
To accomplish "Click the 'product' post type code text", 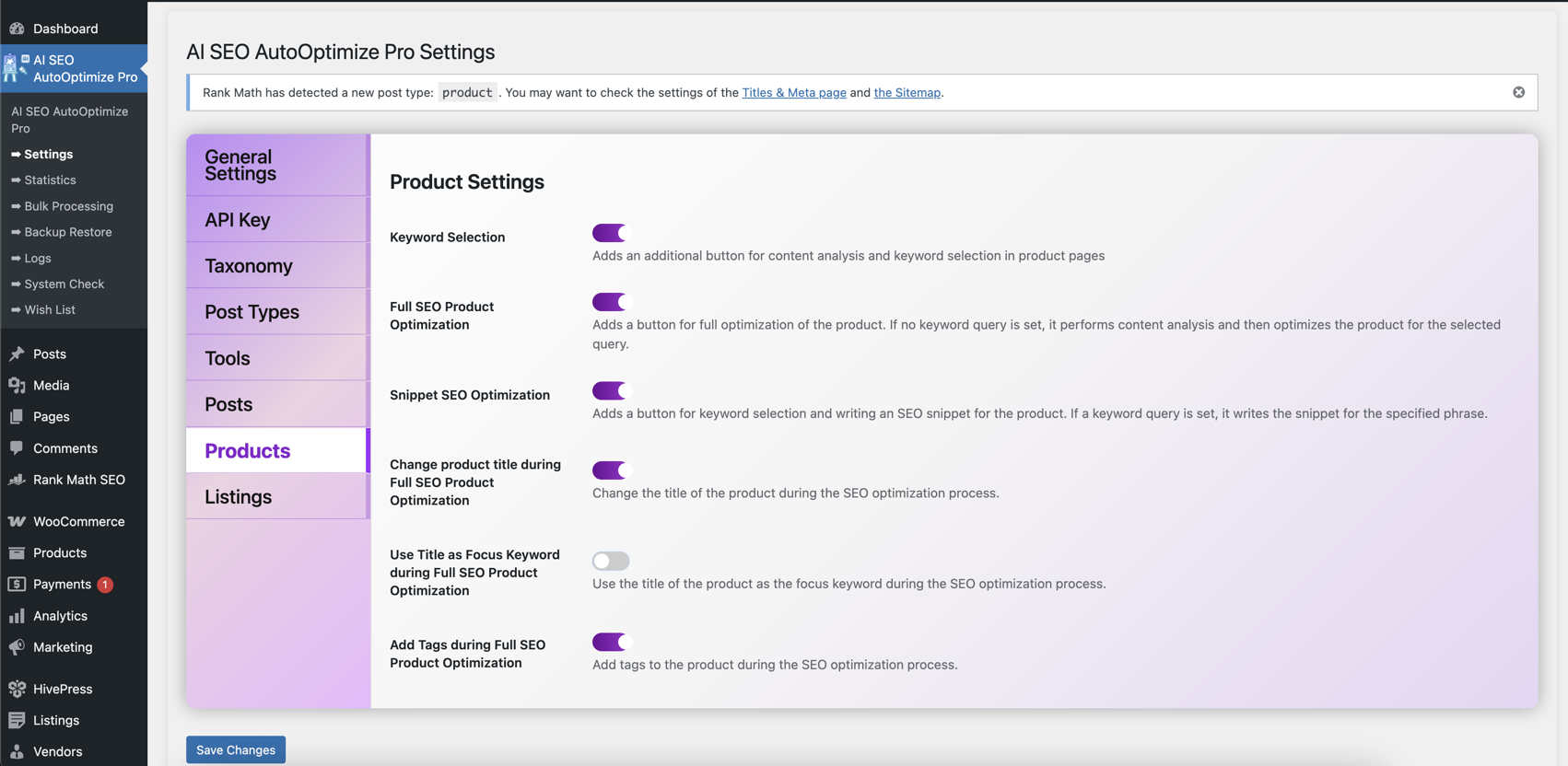I will [467, 92].
